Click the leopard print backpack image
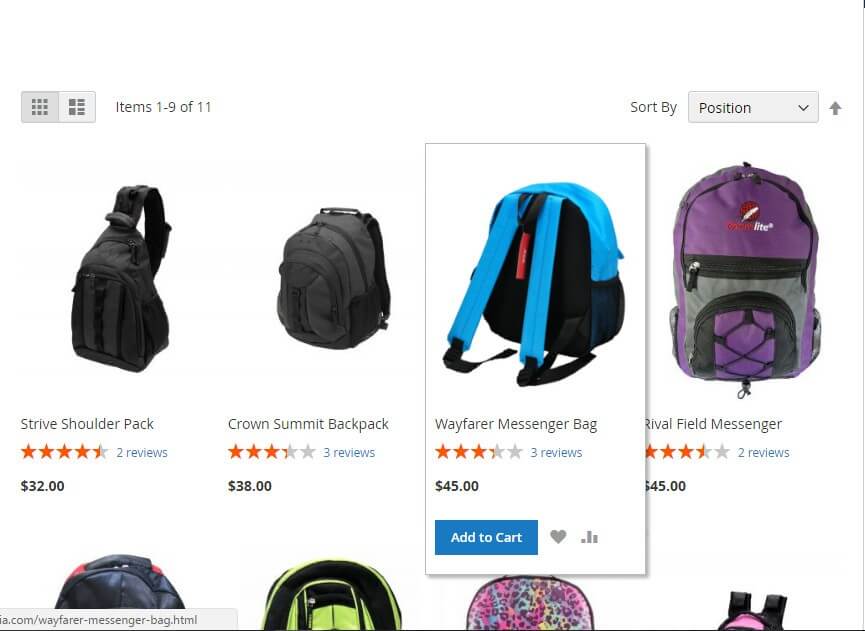 tap(531, 603)
